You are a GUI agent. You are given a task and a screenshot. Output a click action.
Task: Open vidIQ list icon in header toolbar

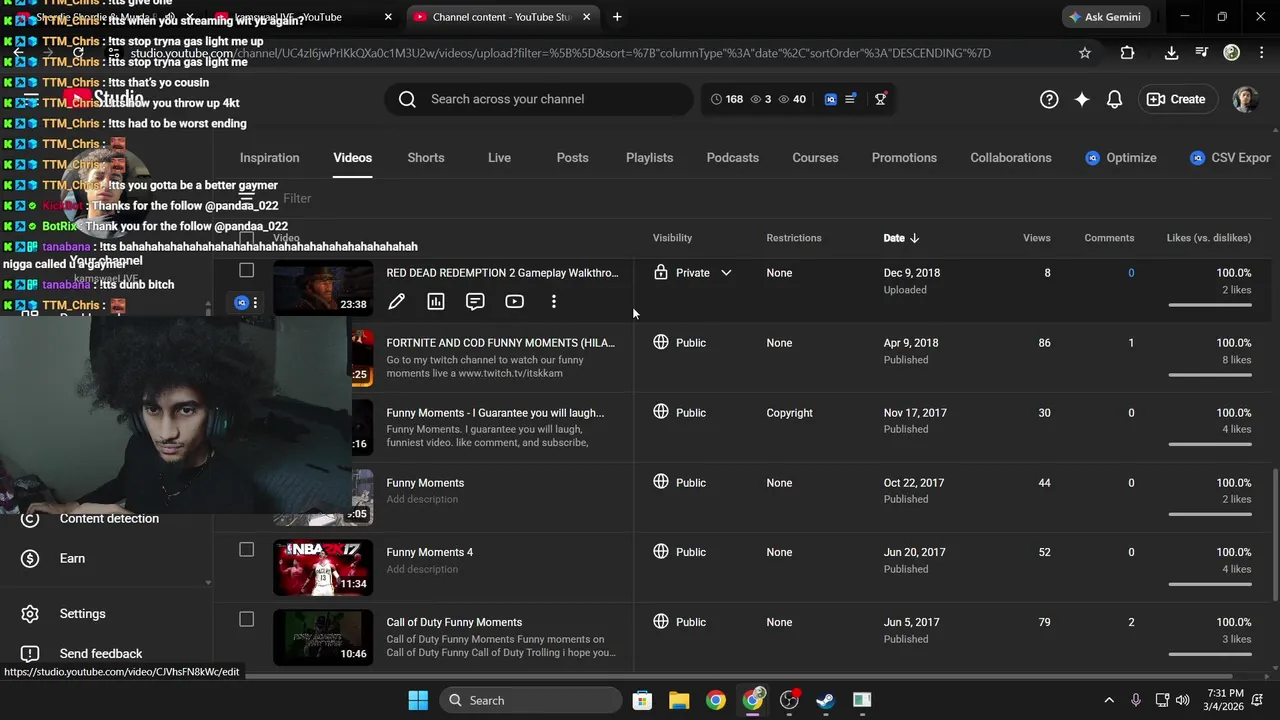pos(851,99)
